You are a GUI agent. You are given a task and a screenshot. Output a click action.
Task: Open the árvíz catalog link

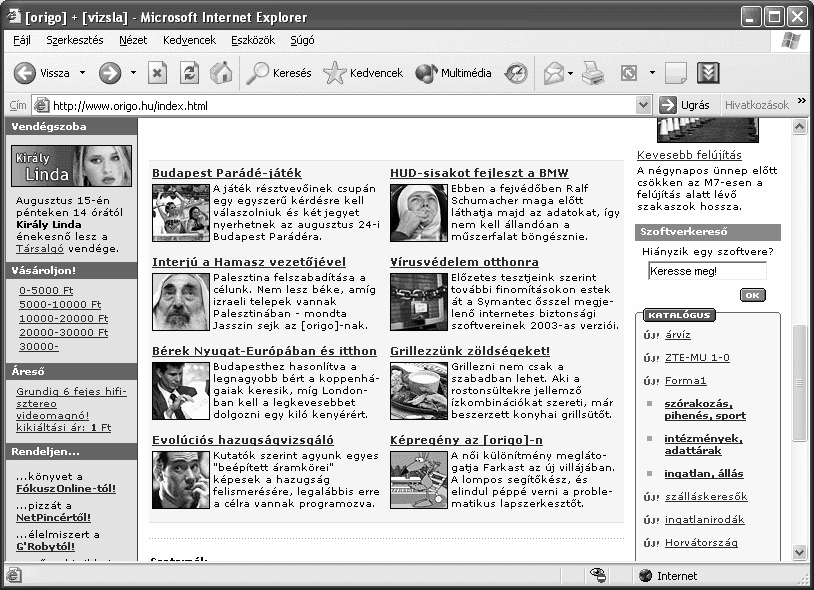click(677, 335)
